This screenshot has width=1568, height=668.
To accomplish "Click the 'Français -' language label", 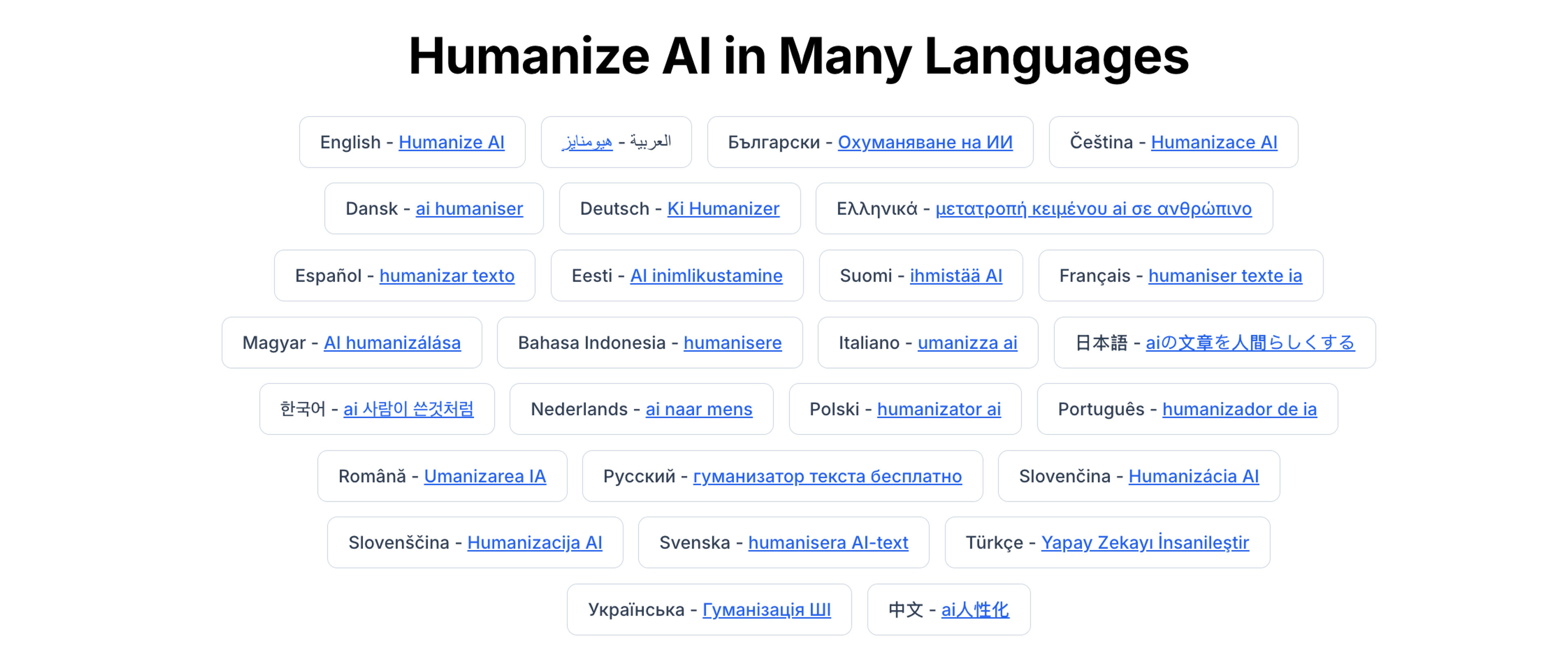I will (1101, 276).
